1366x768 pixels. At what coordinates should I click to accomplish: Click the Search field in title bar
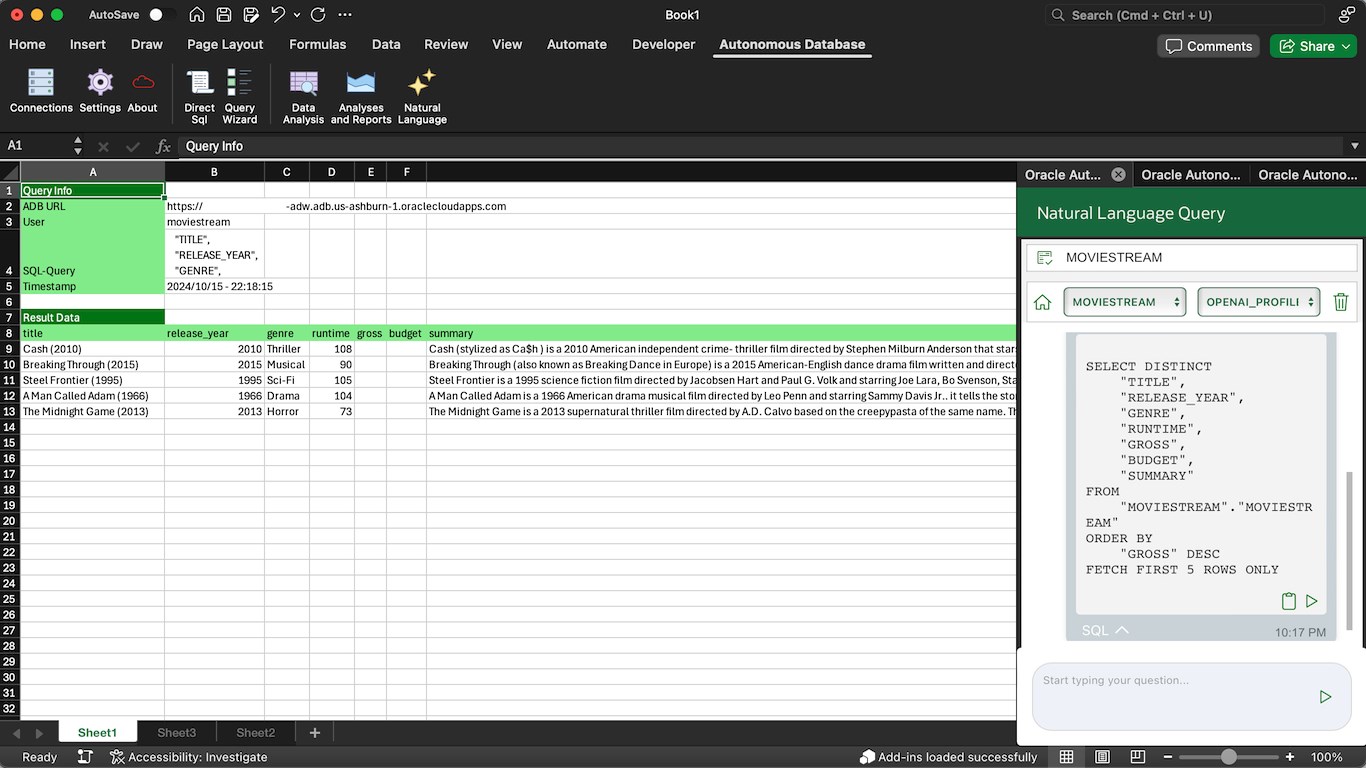[x=1185, y=15]
